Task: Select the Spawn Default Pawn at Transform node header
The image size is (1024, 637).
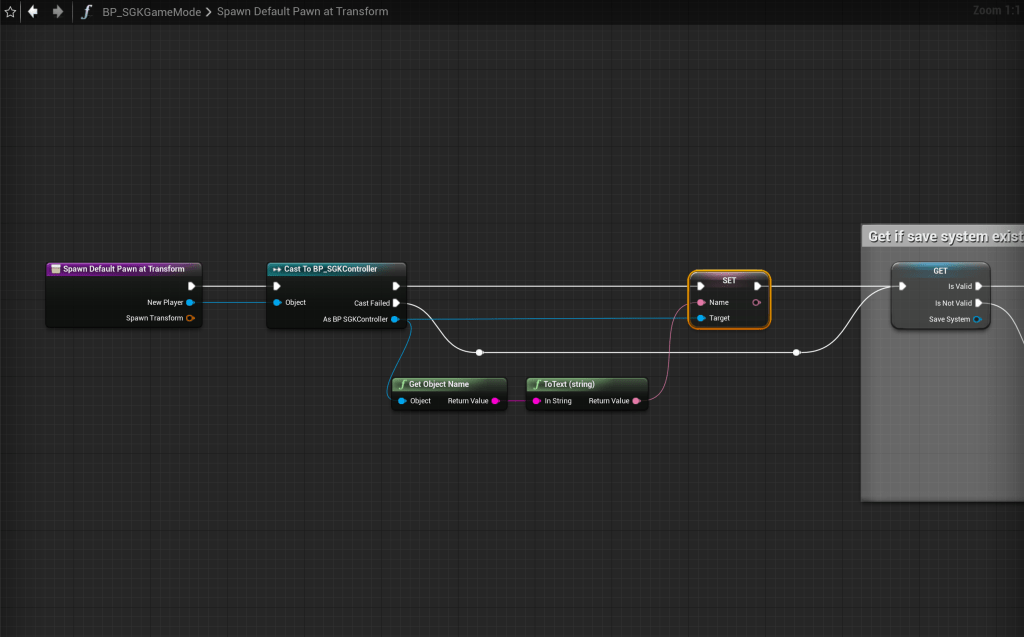Action: pyautogui.click(x=123, y=269)
